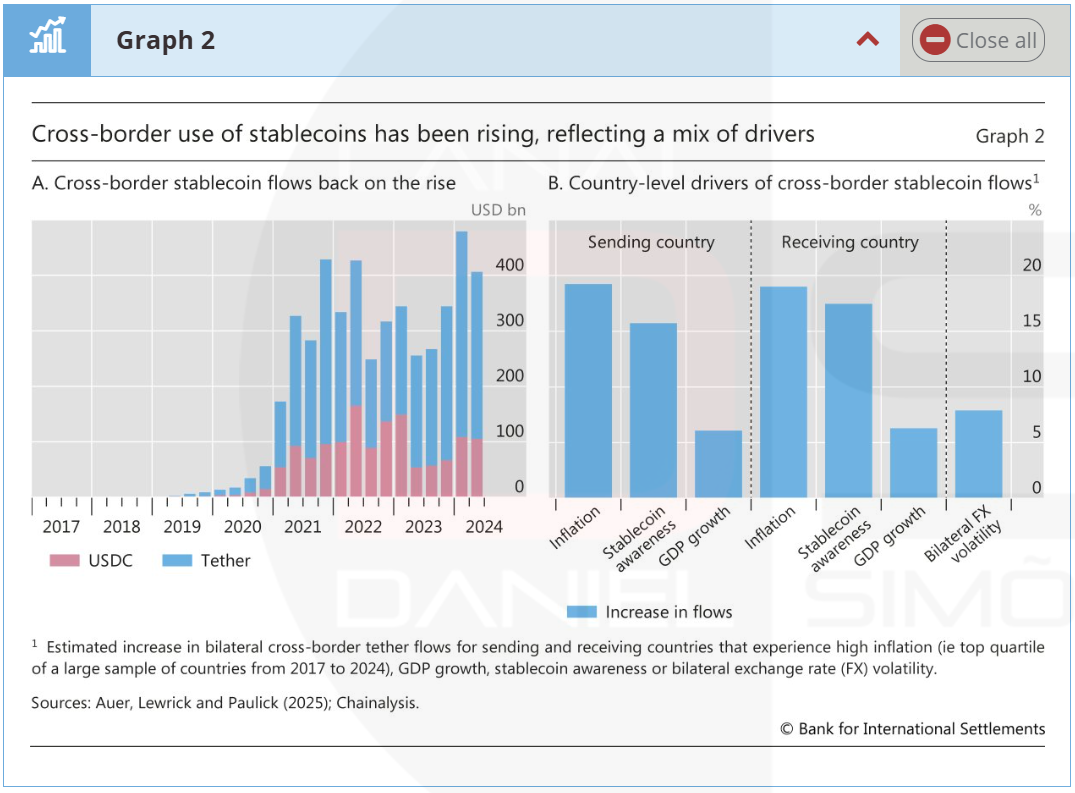Click the Sending country Inflation bar
1075x793 pixels.
coord(588,391)
